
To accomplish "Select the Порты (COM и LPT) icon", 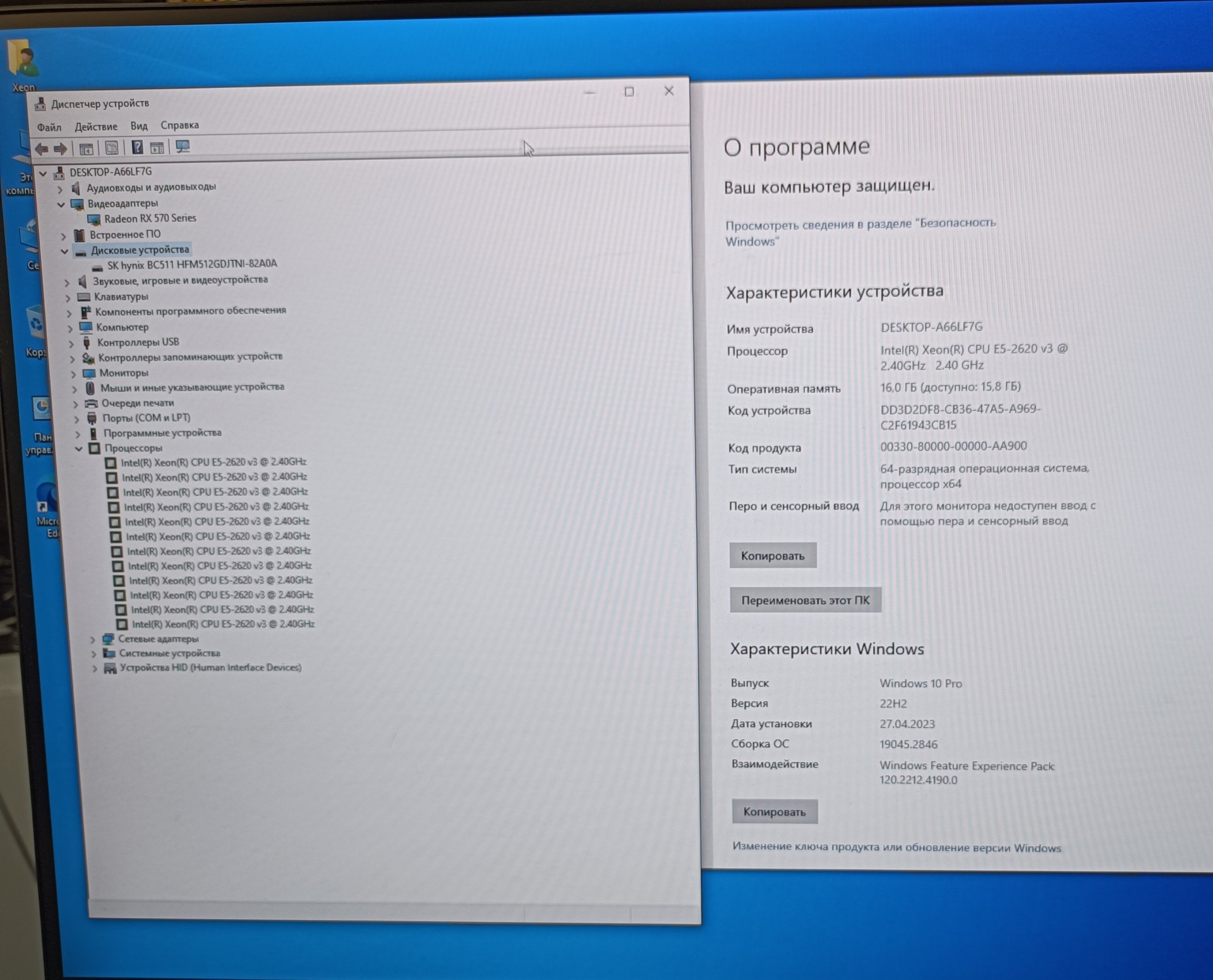I will [x=92, y=418].
